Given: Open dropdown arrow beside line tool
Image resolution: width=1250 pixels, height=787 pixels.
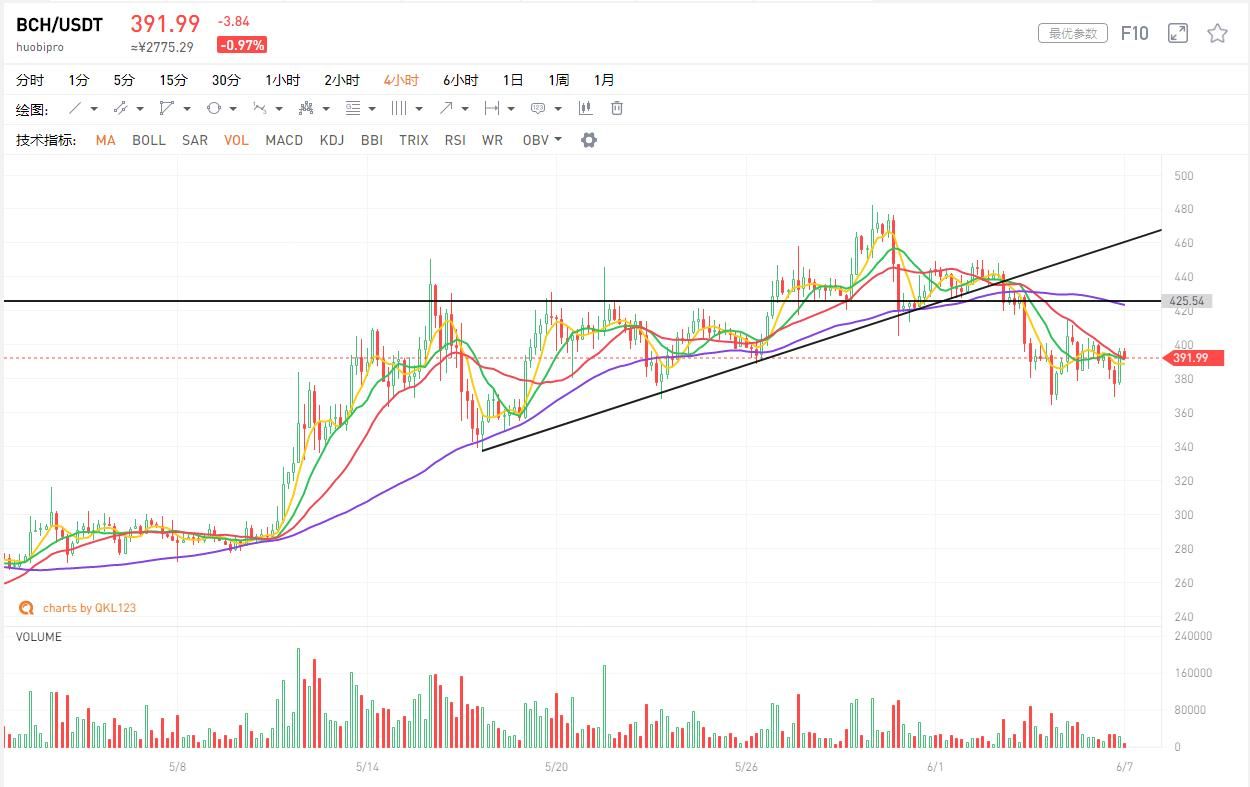Looking at the screenshot, I should 94,108.
